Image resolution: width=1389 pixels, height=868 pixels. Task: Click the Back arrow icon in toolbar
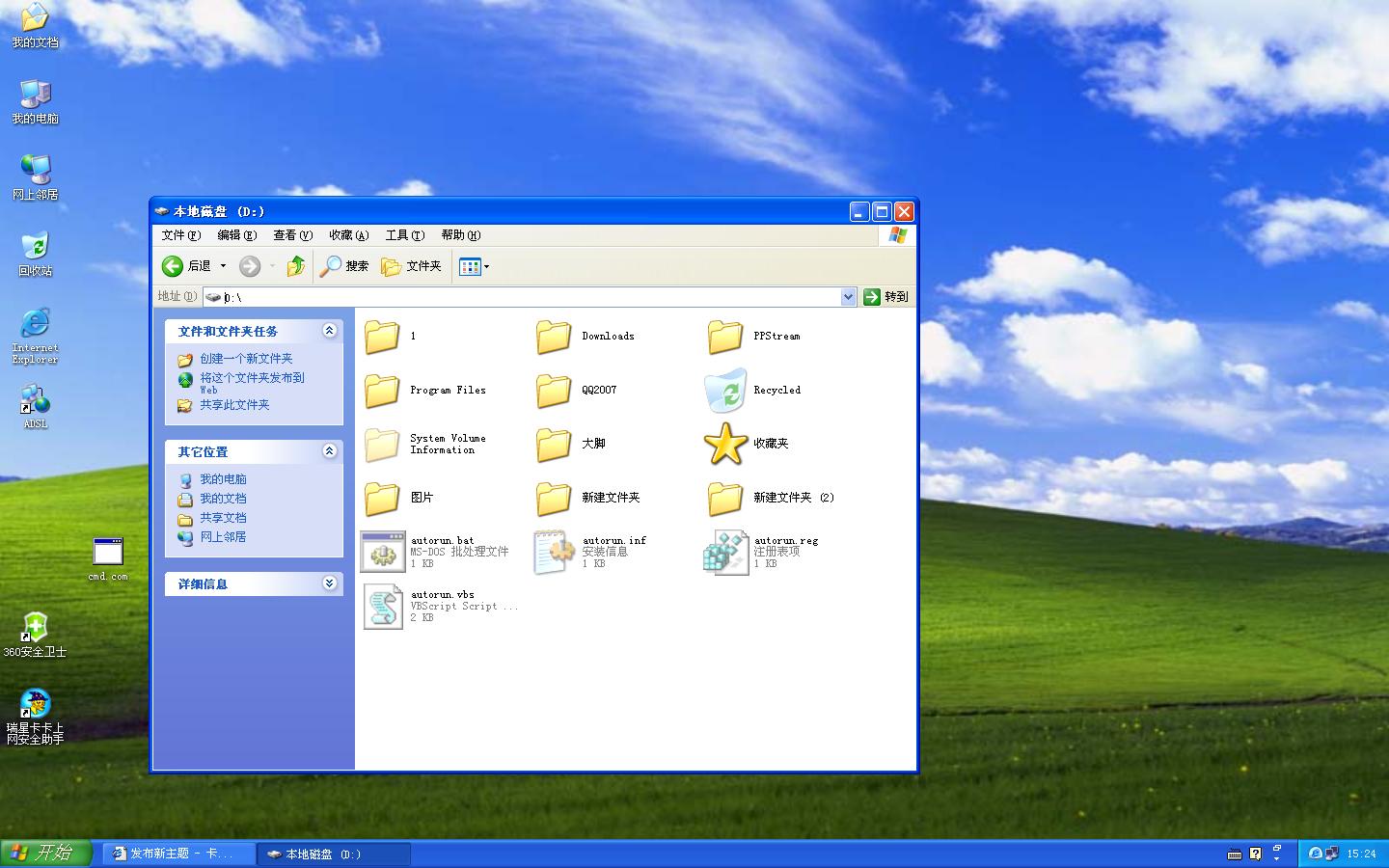173,266
